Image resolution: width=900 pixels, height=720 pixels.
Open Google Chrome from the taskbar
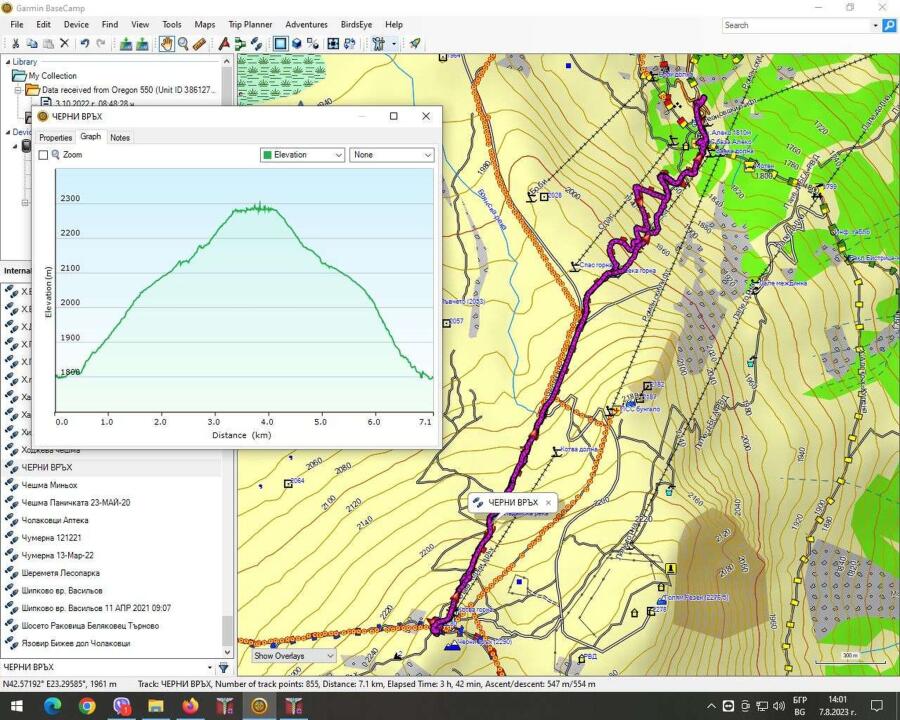pyautogui.click(x=87, y=706)
